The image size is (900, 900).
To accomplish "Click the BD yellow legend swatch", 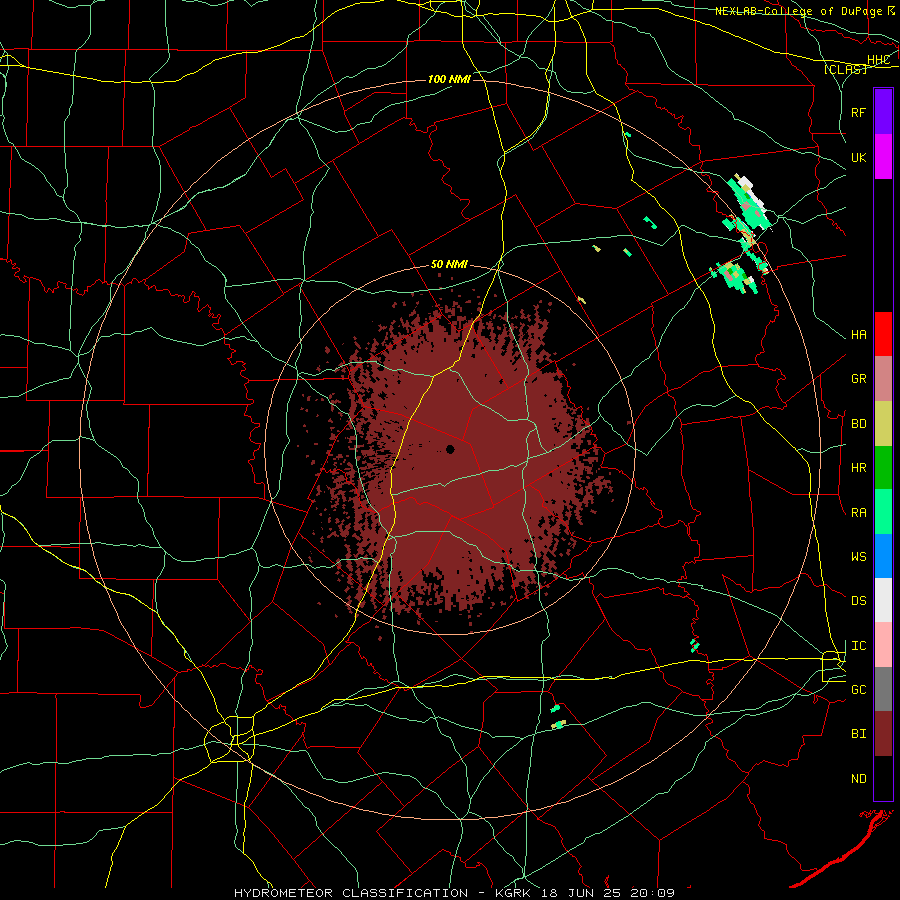I will [883, 423].
